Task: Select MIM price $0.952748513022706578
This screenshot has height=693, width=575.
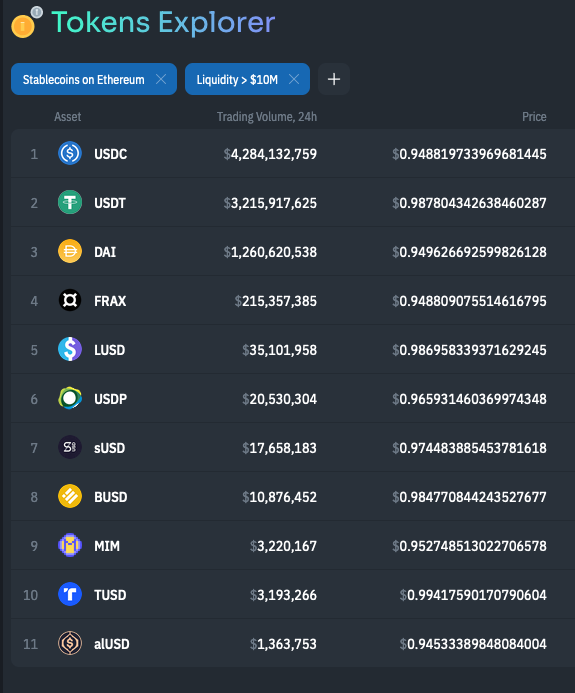Action: 469,546
